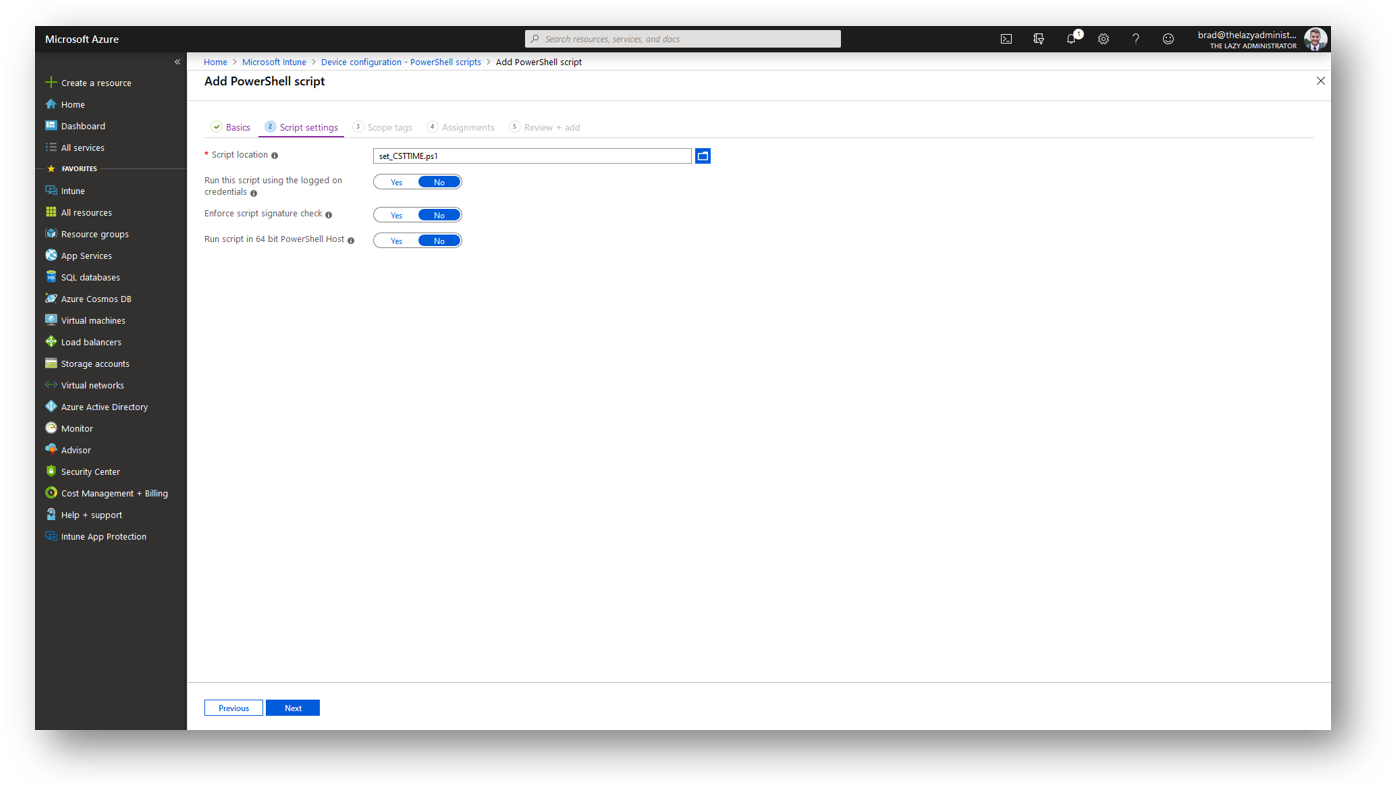Screen dimensions: 1396x786
Task: Click the Create a resource plus icon
Action: [x=51, y=82]
